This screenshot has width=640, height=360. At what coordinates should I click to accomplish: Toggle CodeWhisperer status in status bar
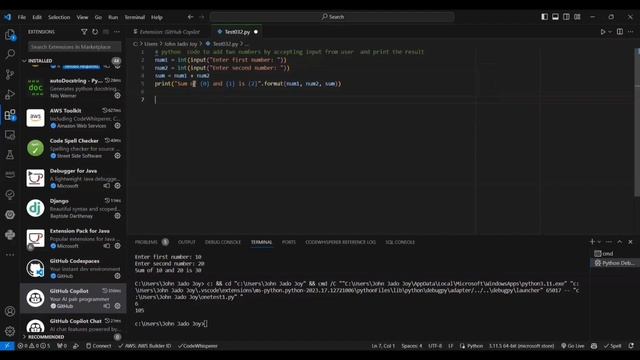pos(198,346)
